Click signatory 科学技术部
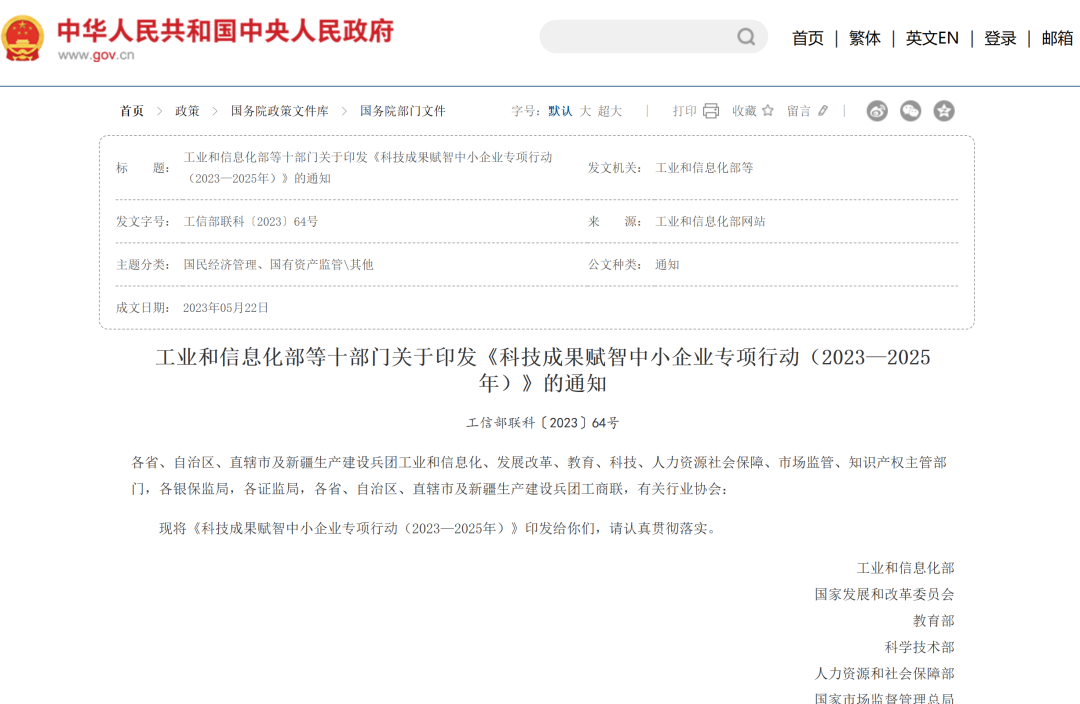The width and height of the screenshot is (1080, 704). coord(920,647)
